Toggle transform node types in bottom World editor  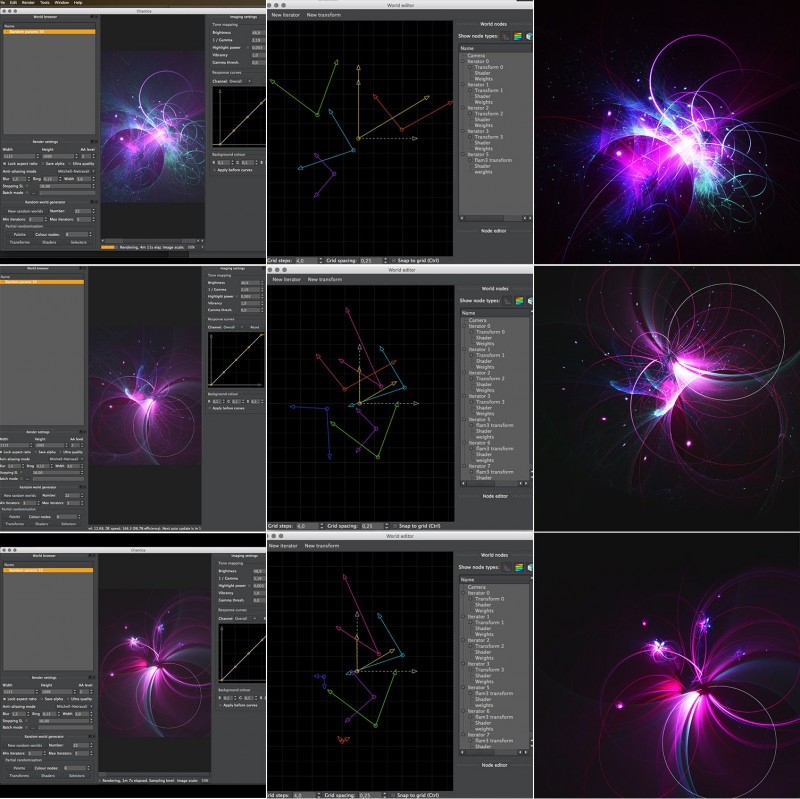506,567
